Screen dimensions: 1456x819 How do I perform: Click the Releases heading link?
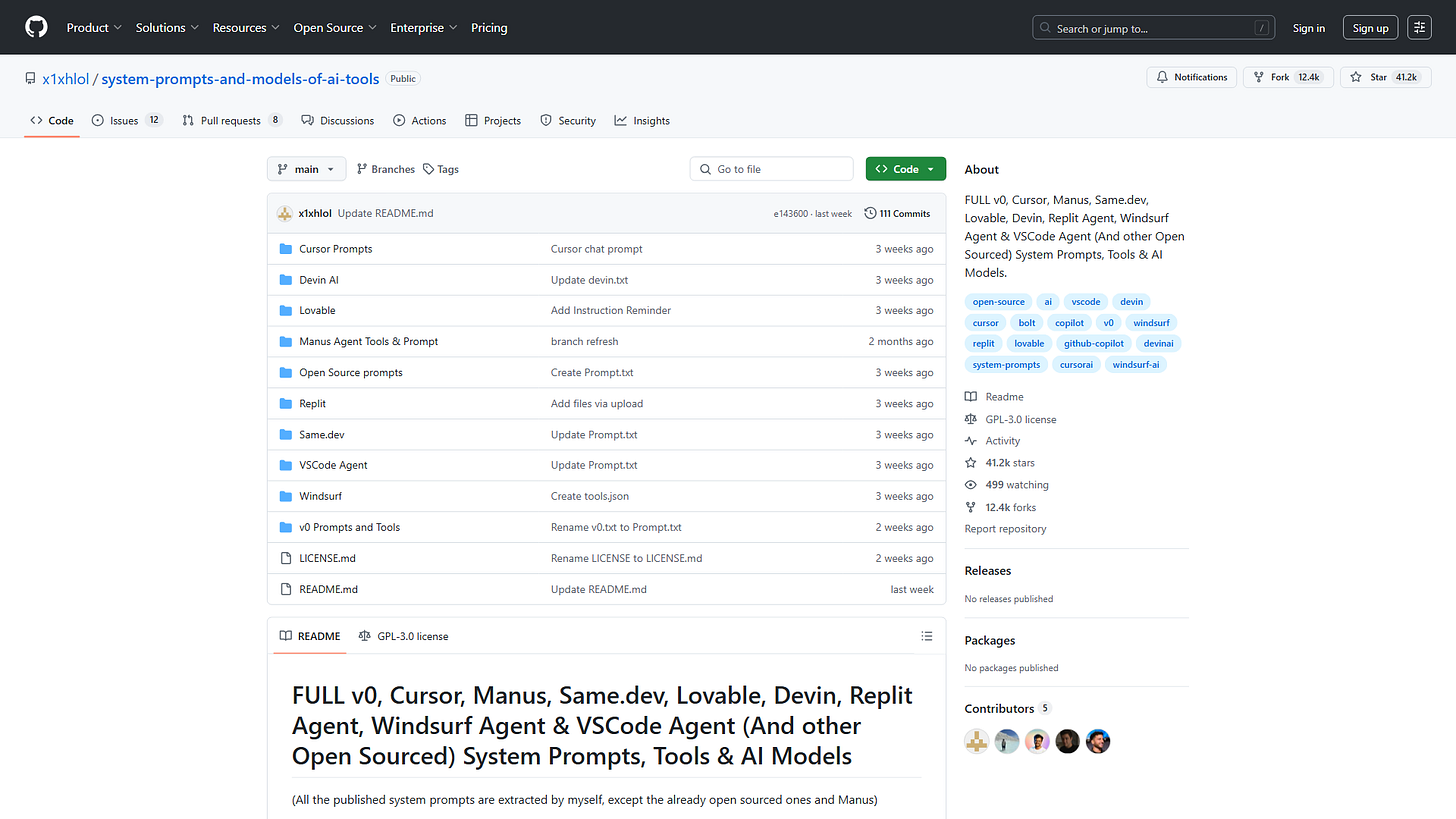tap(987, 571)
